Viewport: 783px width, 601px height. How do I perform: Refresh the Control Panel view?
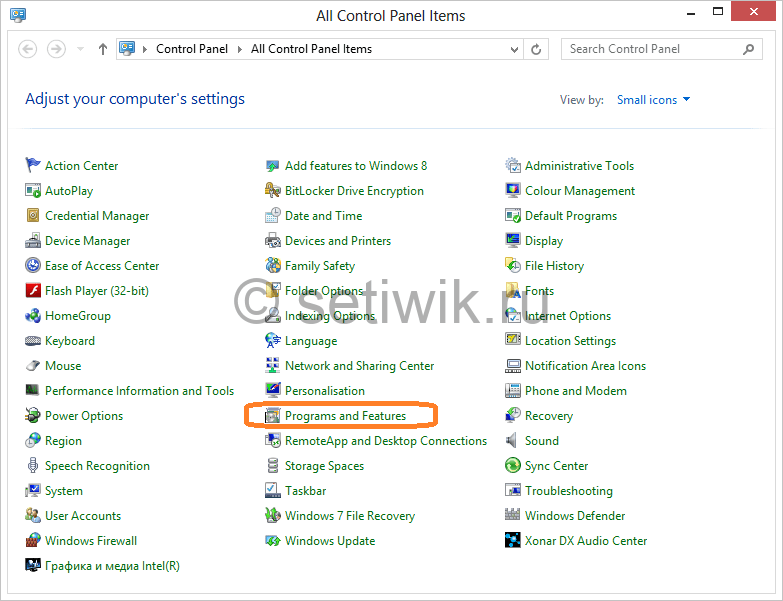536,49
